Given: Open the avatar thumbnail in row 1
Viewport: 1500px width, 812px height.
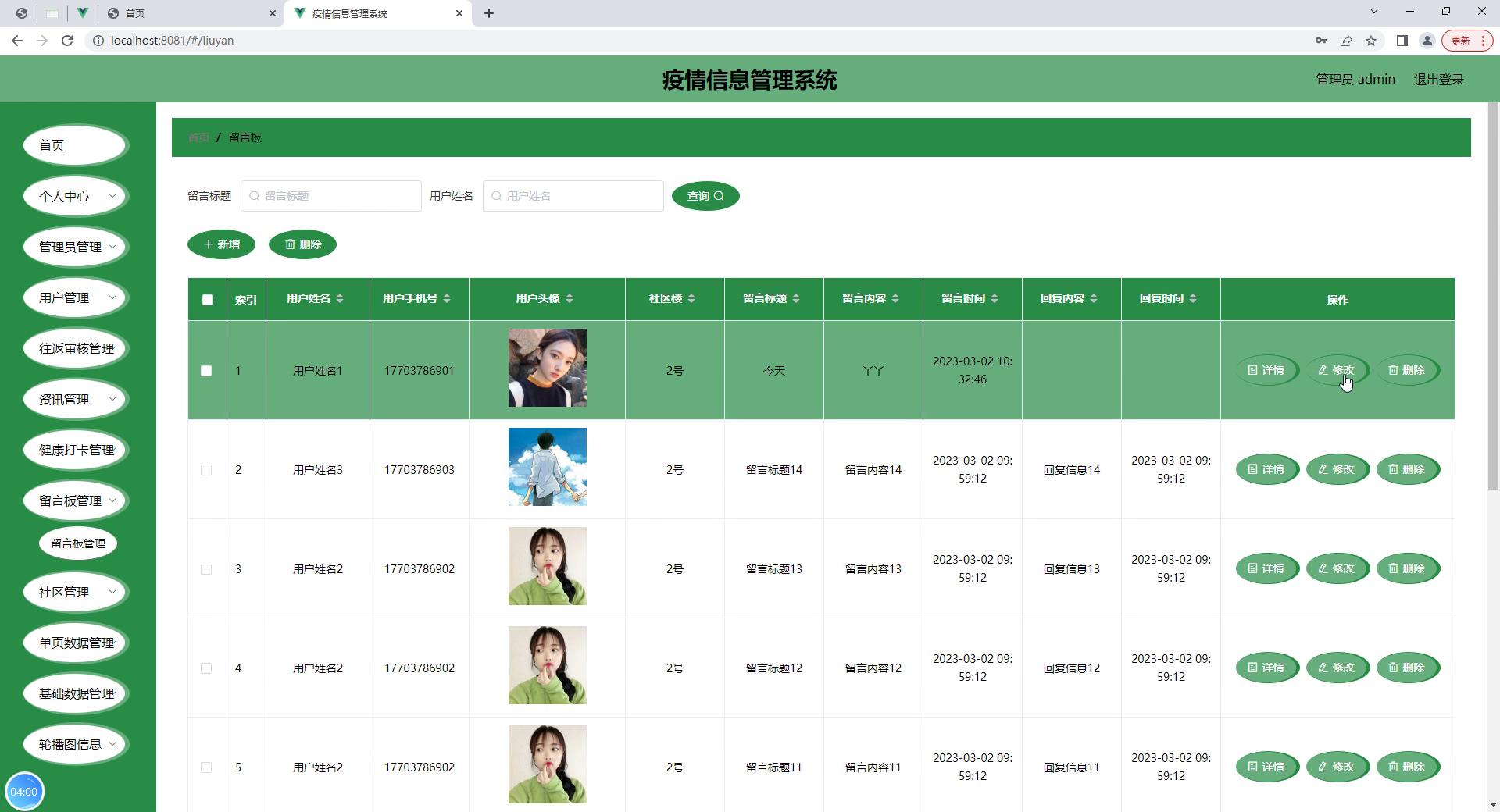Looking at the screenshot, I should [547, 368].
